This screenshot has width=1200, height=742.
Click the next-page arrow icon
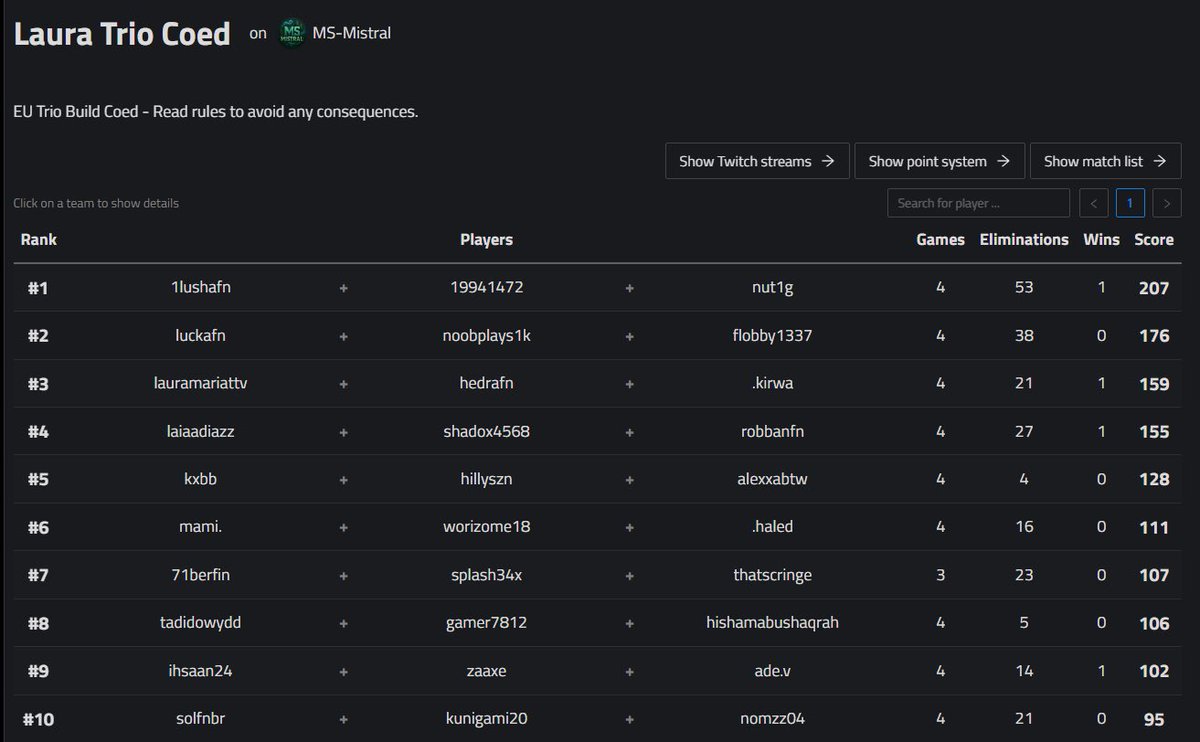pos(1166,202)
